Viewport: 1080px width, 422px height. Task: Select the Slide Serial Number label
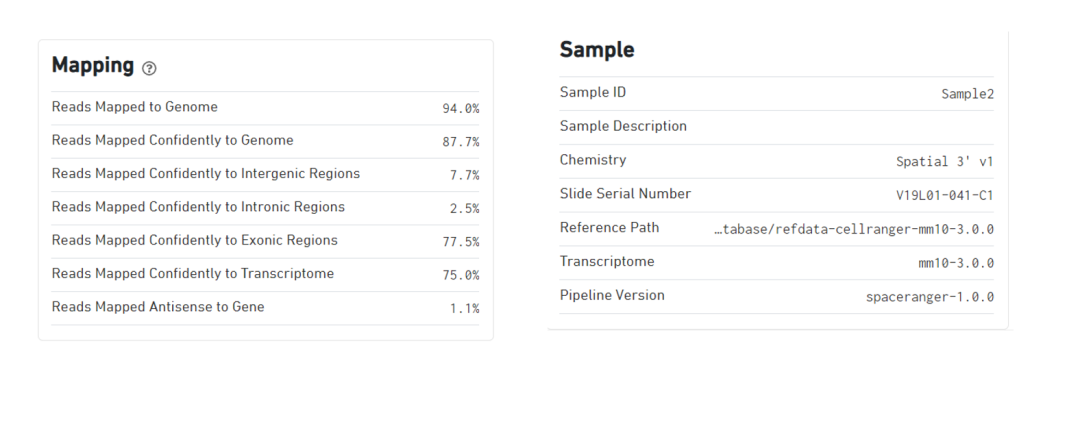pos(625,194)
